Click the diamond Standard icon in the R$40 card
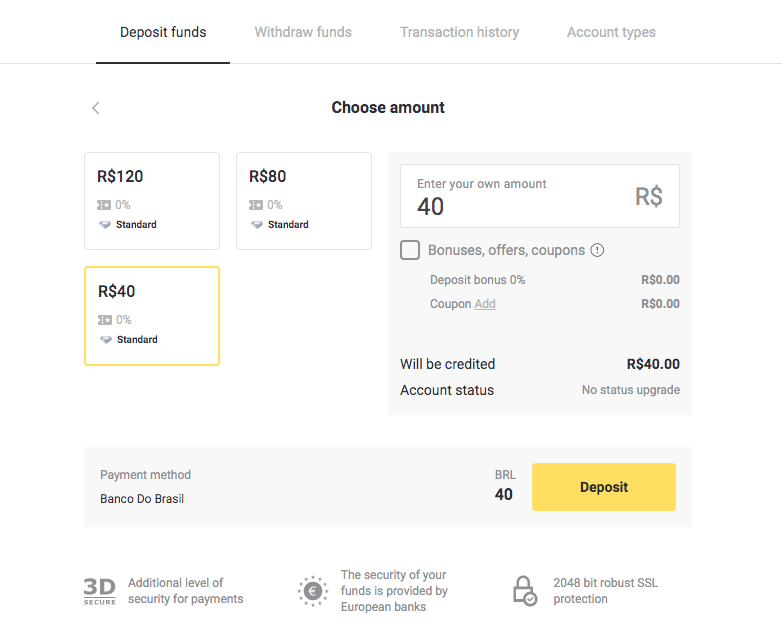The width and height of the screenshot is (782, 623). click(x=105, y=340)
